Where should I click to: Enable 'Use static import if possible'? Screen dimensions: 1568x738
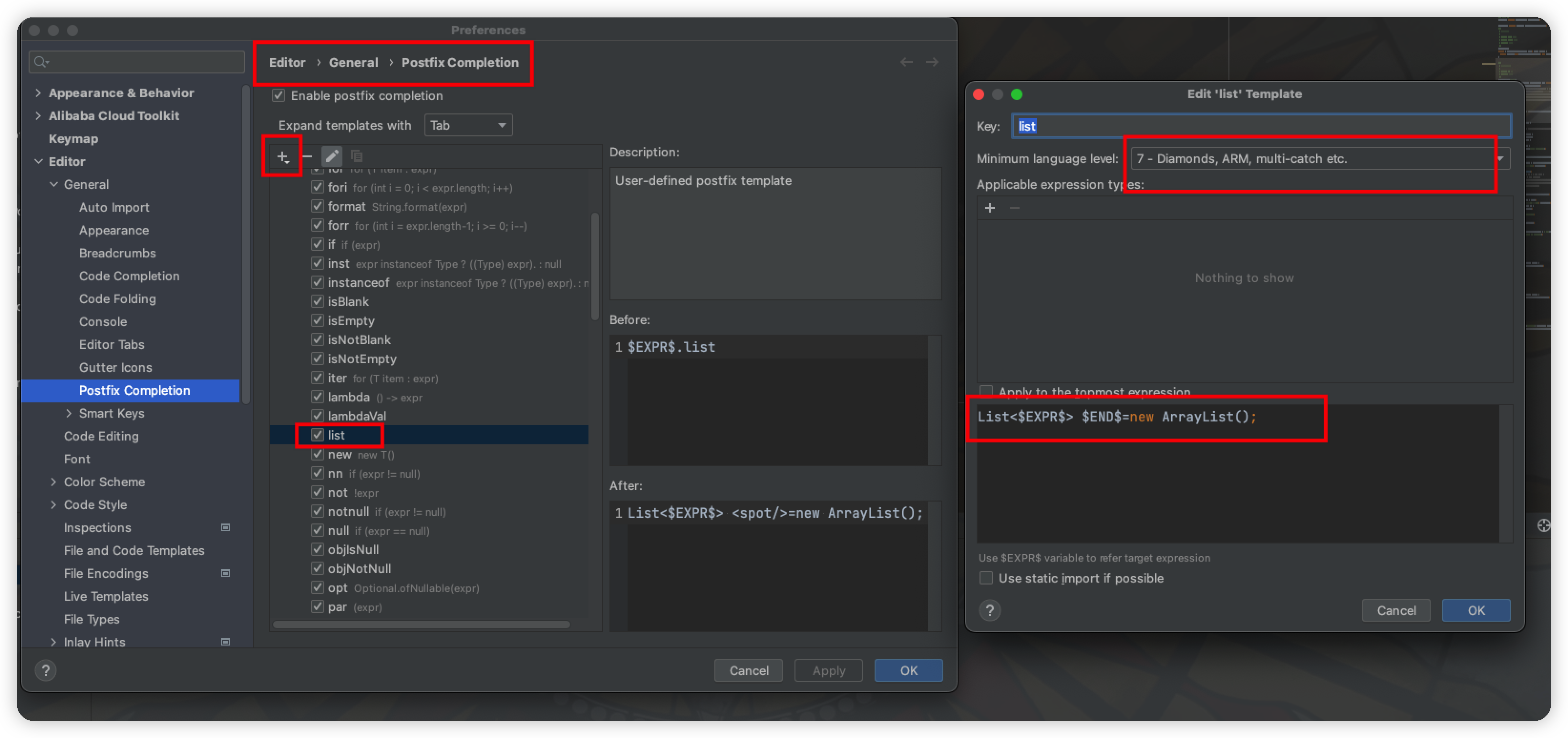(x=986, y=578)
